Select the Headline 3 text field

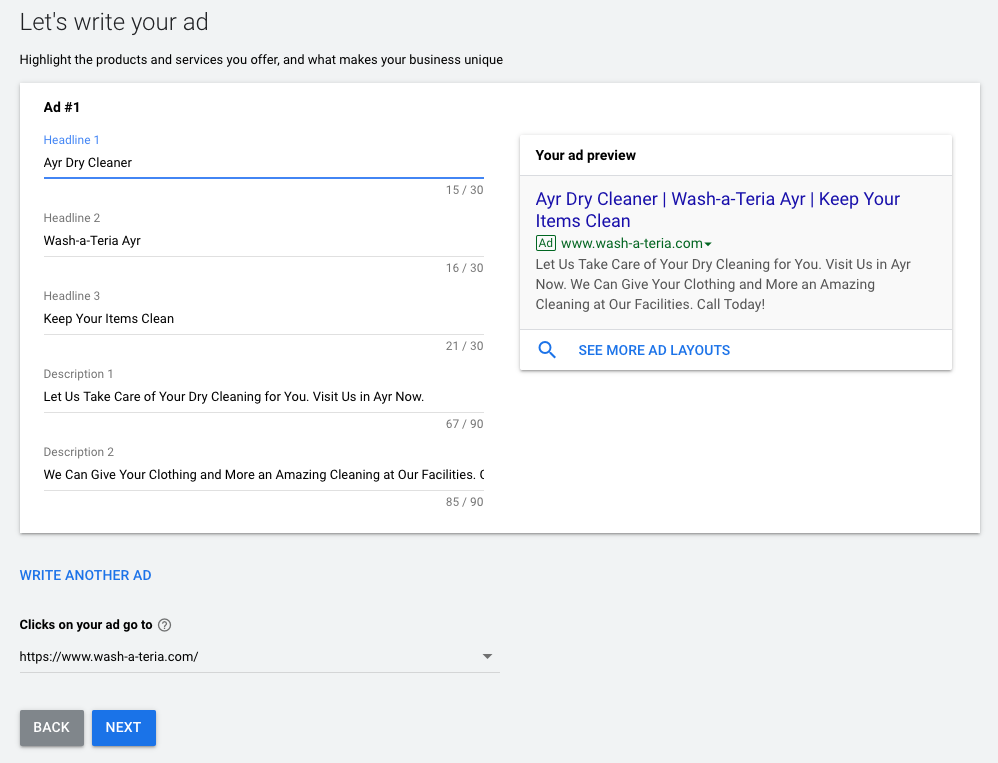click(263, 319)
